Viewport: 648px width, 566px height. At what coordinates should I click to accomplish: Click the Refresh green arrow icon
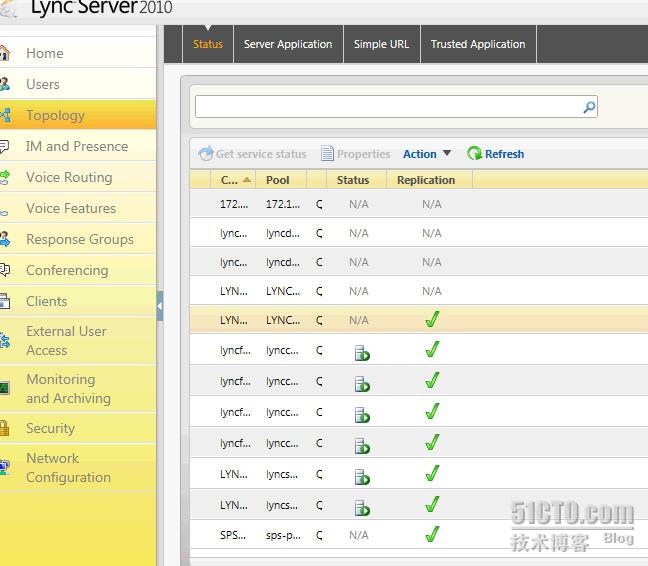pos(474,154)
